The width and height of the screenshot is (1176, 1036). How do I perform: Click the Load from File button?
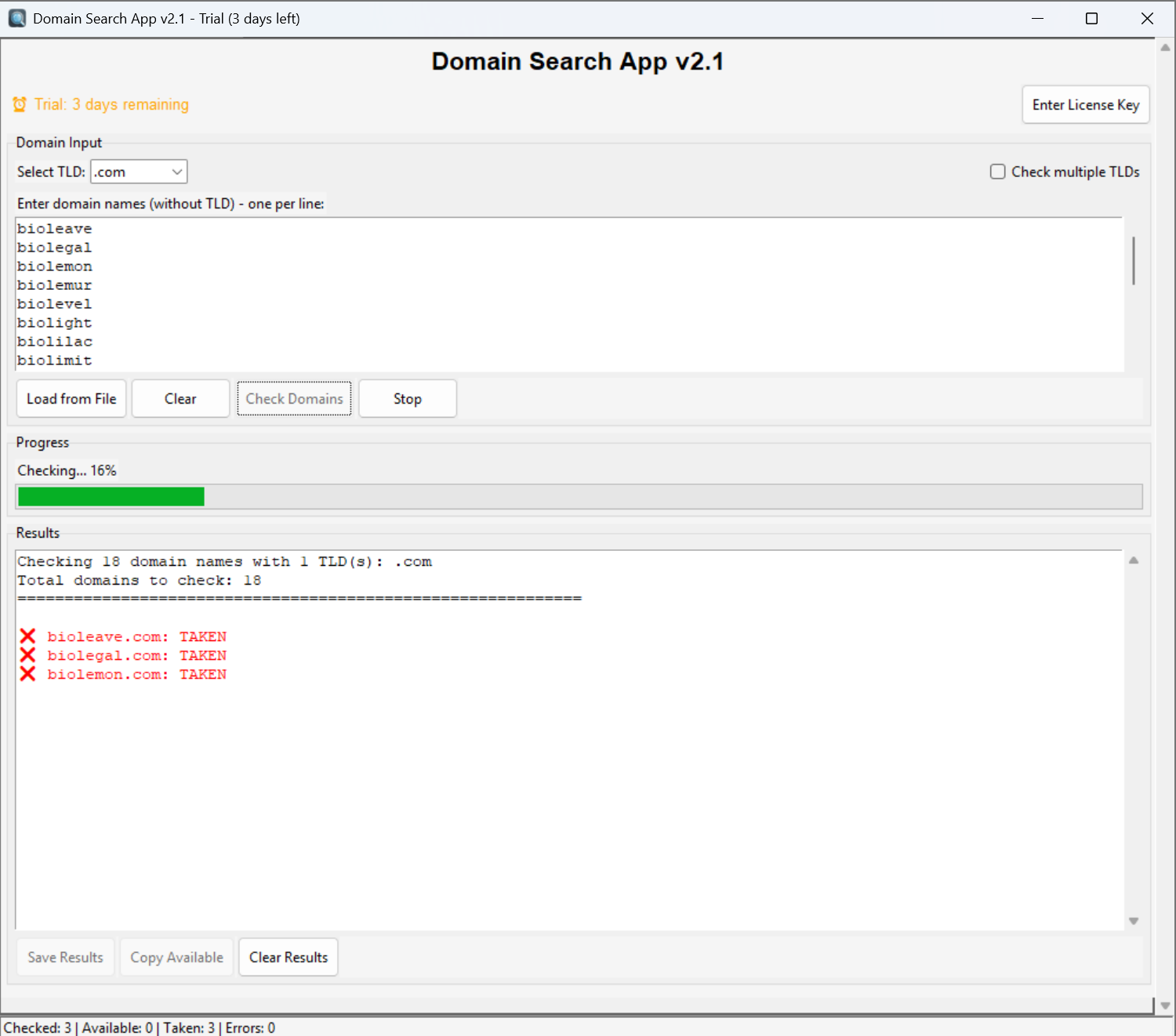[x=71, y=399]
